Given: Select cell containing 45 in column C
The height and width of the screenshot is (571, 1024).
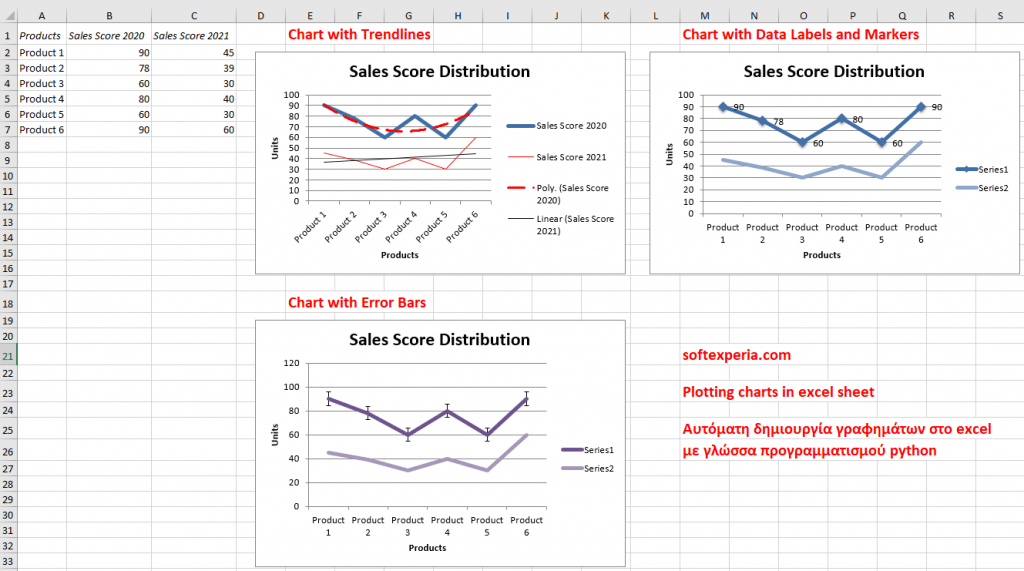Looking at the screenshot, I should pos(192,52).
